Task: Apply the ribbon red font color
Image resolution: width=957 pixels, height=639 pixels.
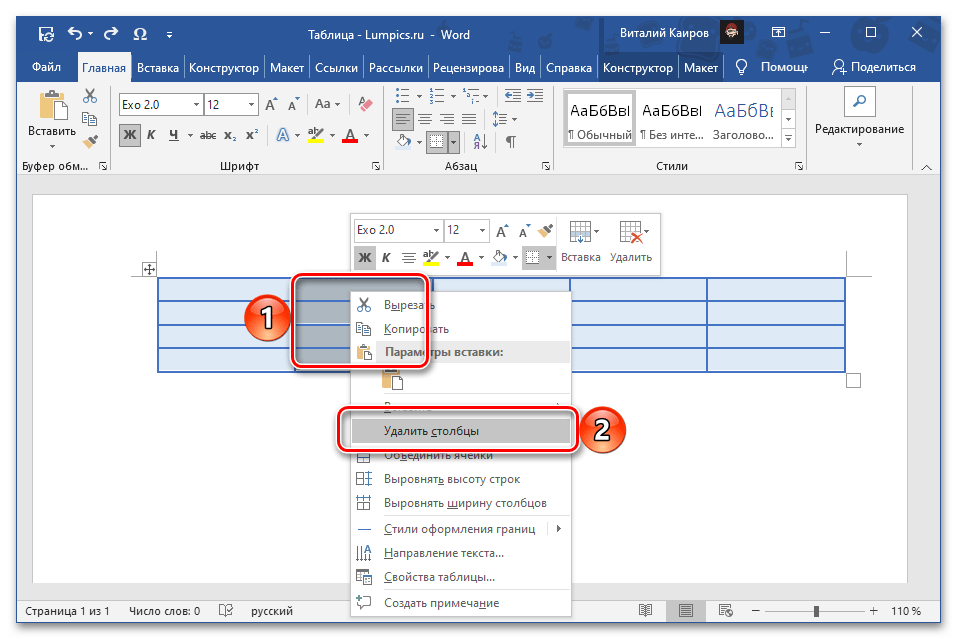Action: click(x=350, y=135)
